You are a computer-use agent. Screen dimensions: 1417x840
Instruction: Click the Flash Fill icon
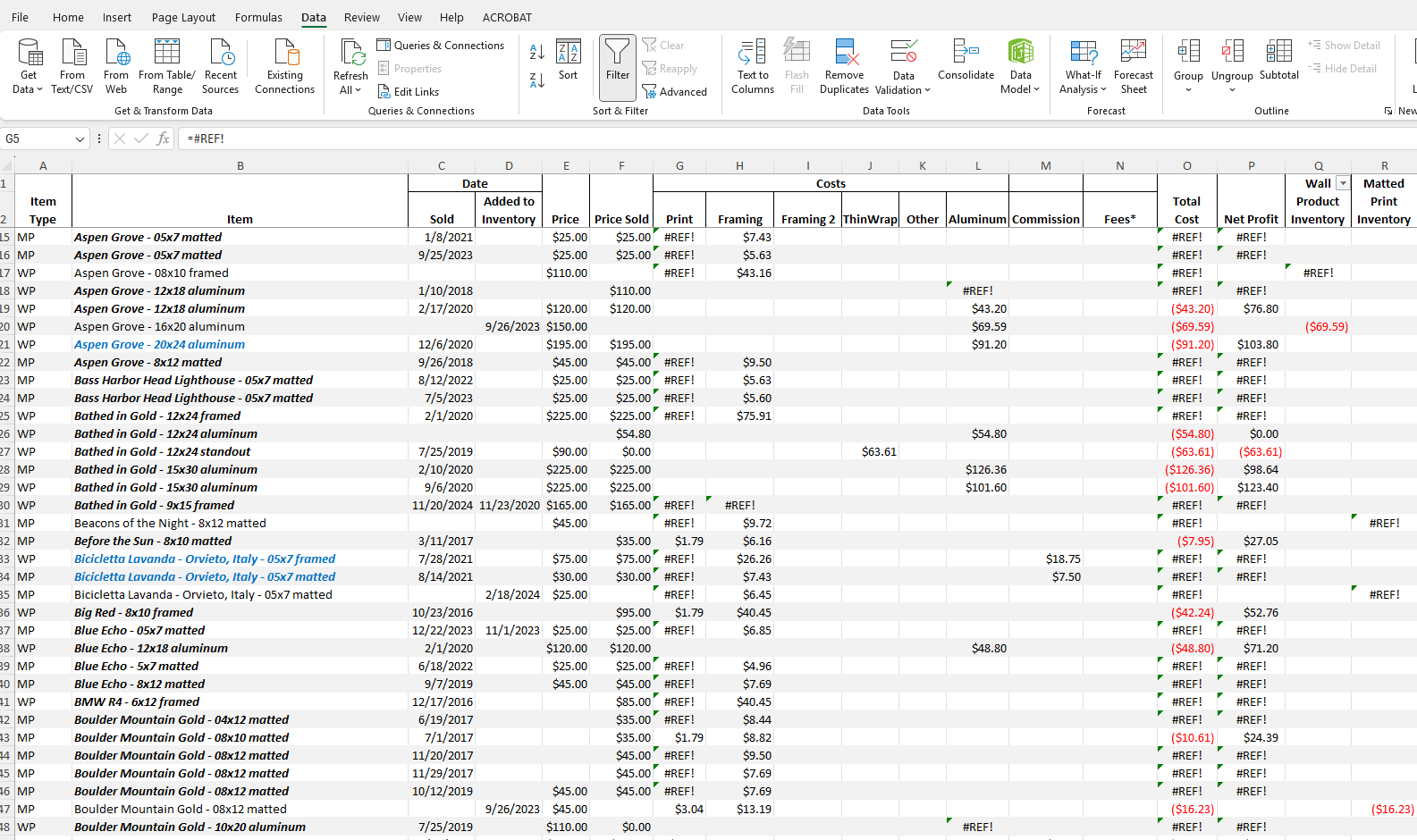pyautogui.click(x=797, y=52)
